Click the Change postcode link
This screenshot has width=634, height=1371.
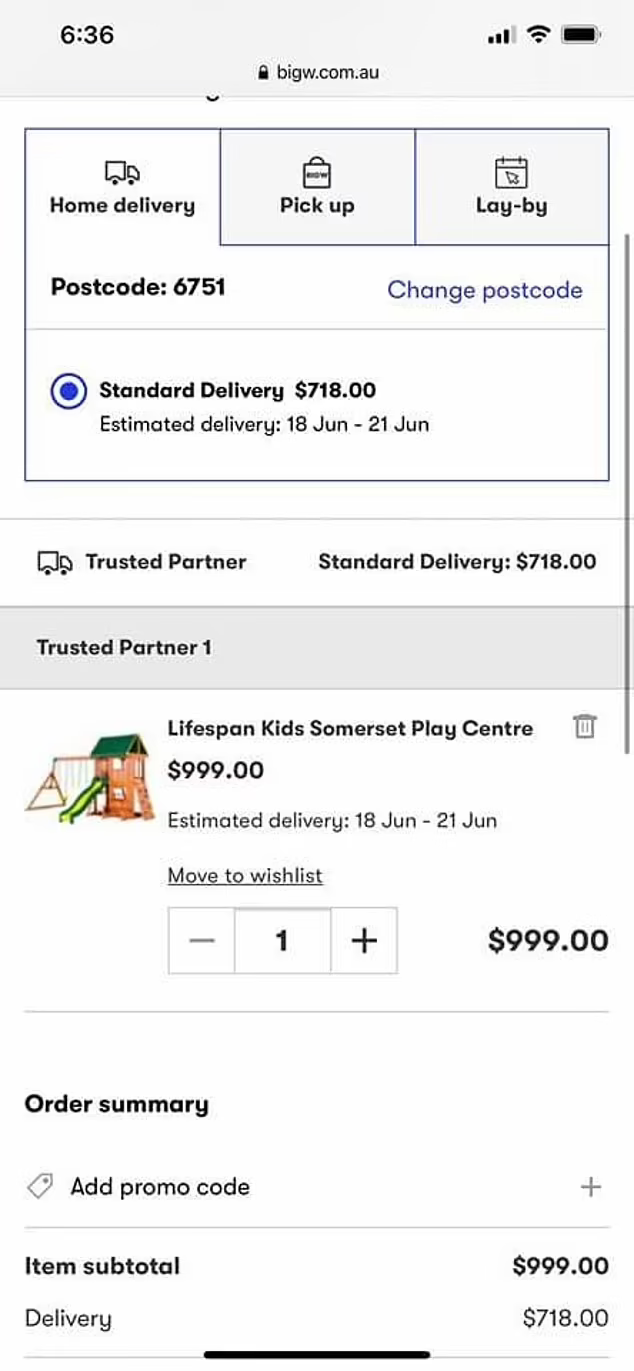coord(485,290)
